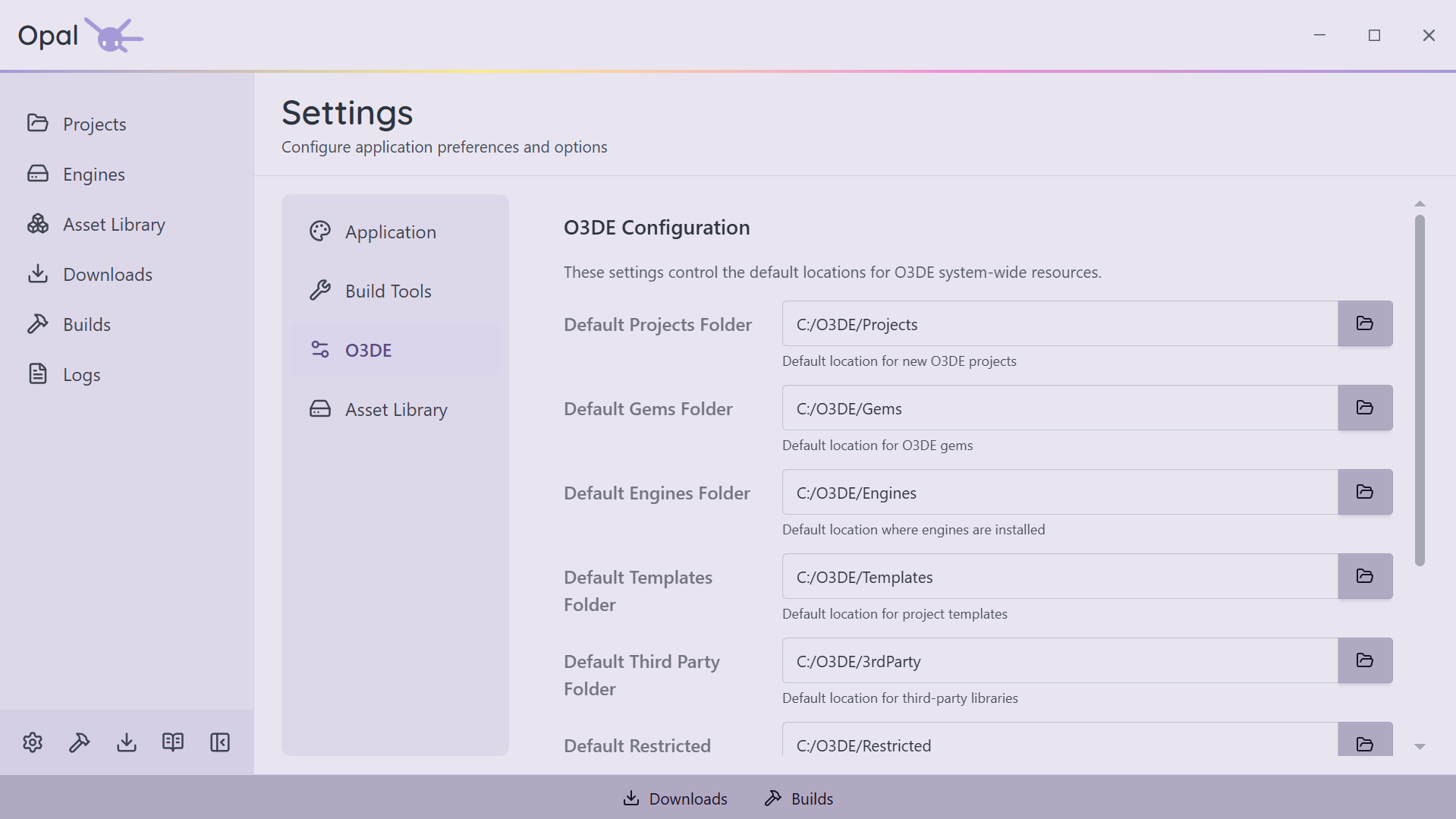Image resolution: width=1456 pixels, height=819 pixels.
Task: Edit the Default Engines Folder path field
Action: pos(1060,493)
